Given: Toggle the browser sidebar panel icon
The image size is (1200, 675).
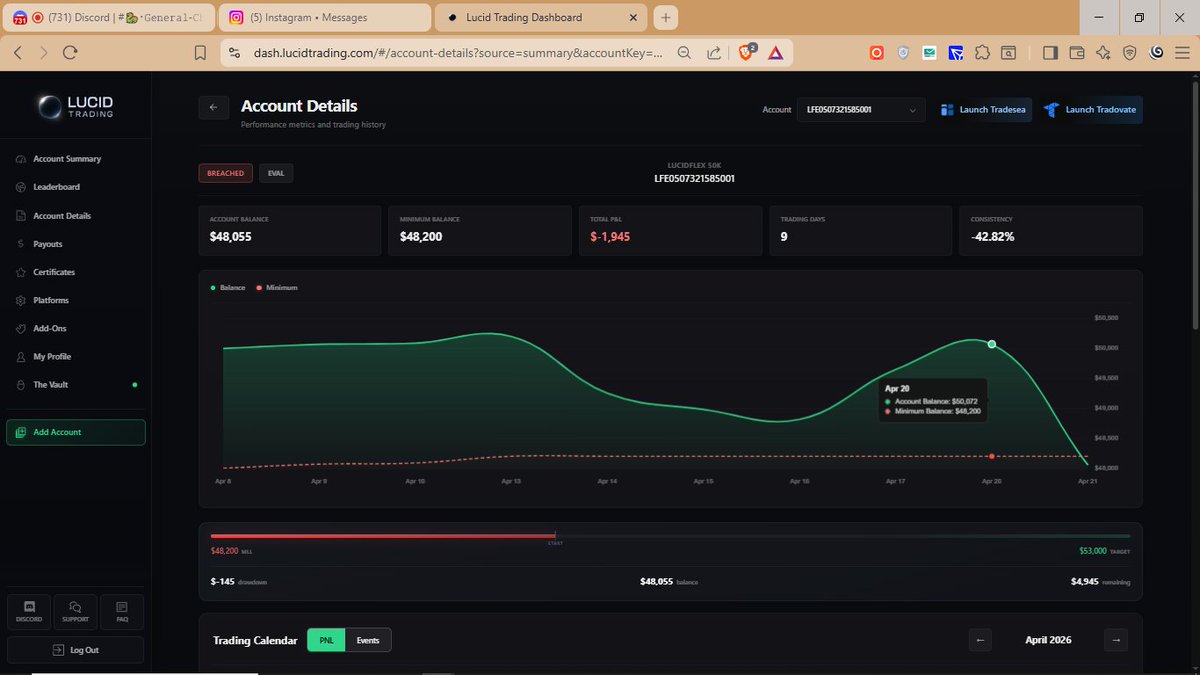Looking at the screenshot, I should click(x=1049, y=53).
